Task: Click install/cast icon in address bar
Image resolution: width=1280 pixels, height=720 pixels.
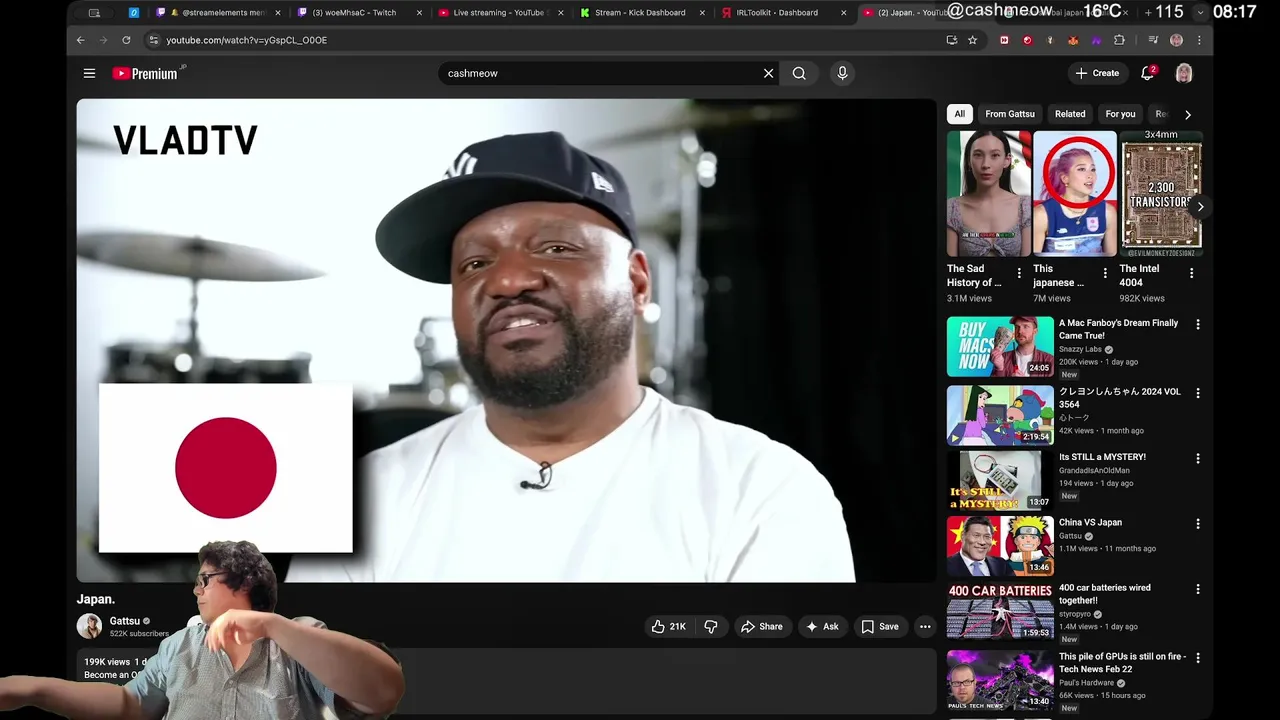Action: [x=952, y=40]
